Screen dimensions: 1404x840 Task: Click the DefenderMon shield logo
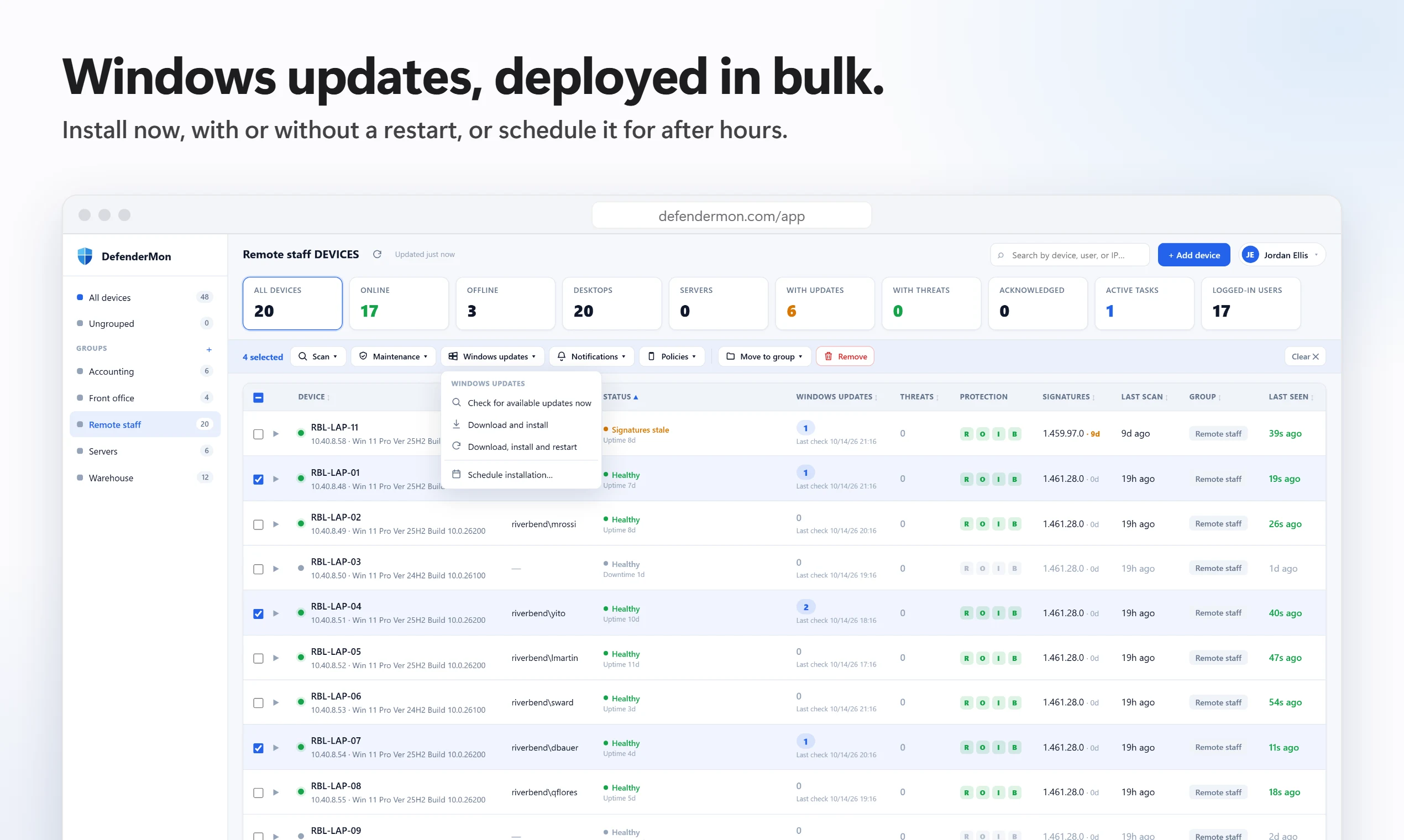[85, 256]
